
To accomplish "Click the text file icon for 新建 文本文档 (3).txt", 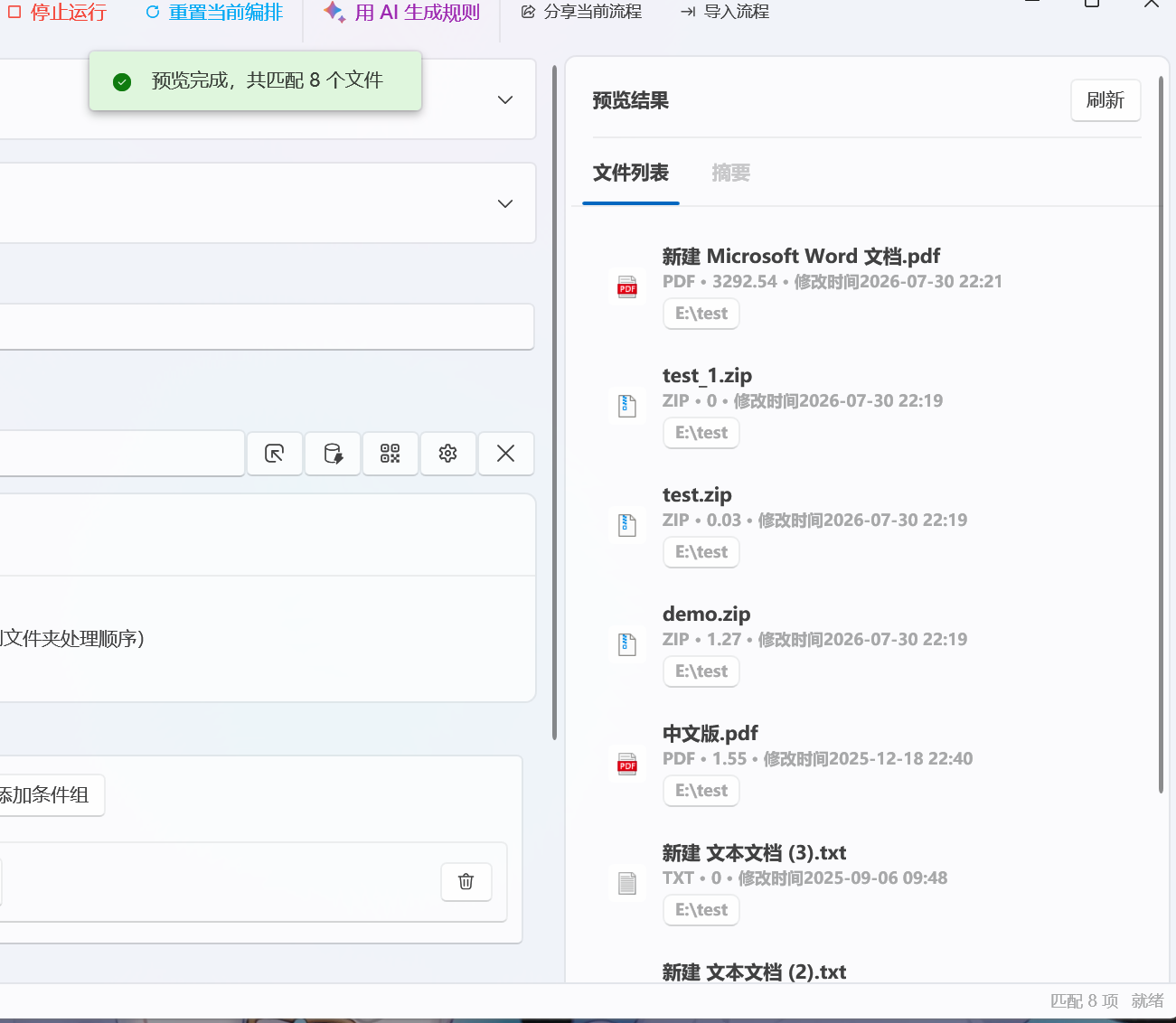I will tap(627, 883).
